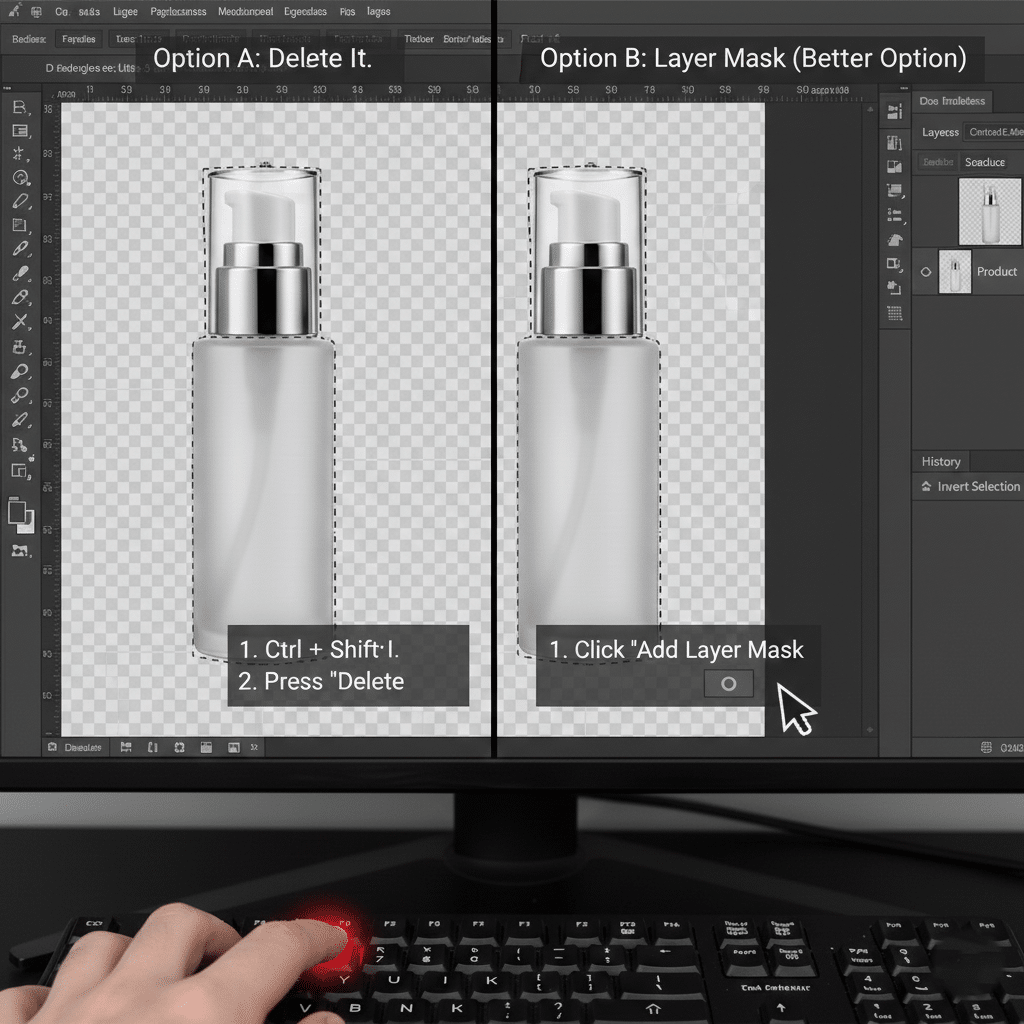Viewport: 1024px width, 1024px height.
Task: Open the Tlaber option in options bar
Action: click(x=418, y=39)
